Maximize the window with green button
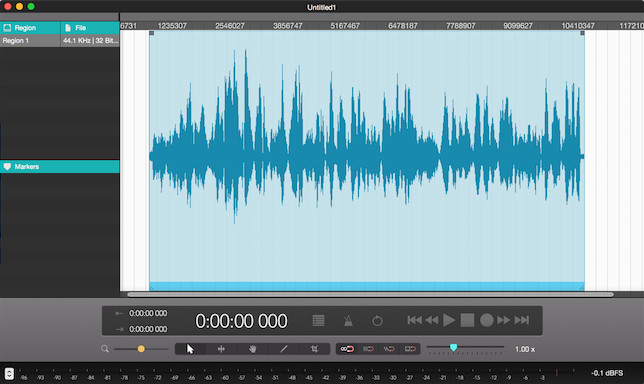 pos(31,7)
